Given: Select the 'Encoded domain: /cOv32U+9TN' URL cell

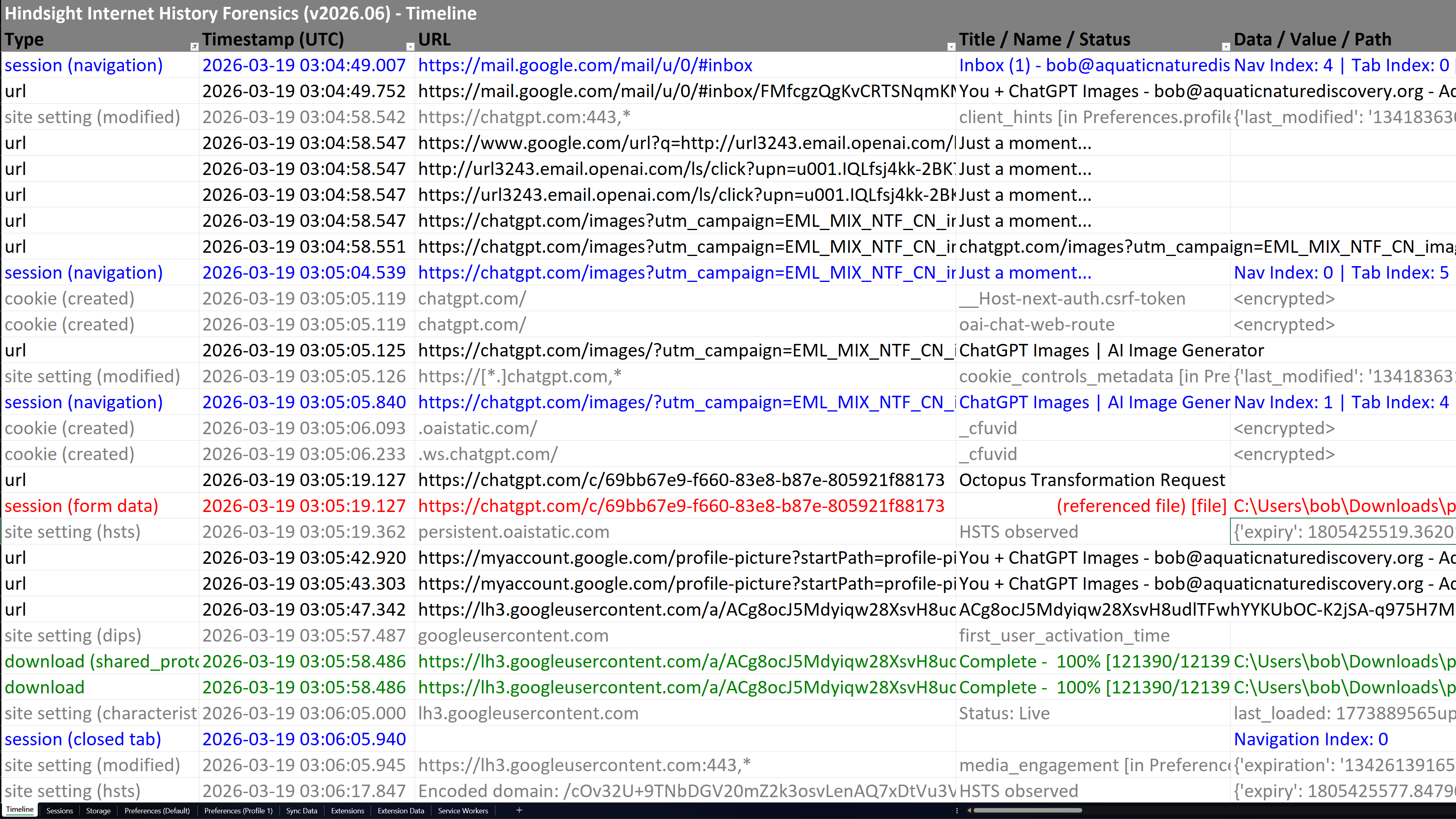Looking at the screenshot, I should pyautogui.click(x=686, y=791).
